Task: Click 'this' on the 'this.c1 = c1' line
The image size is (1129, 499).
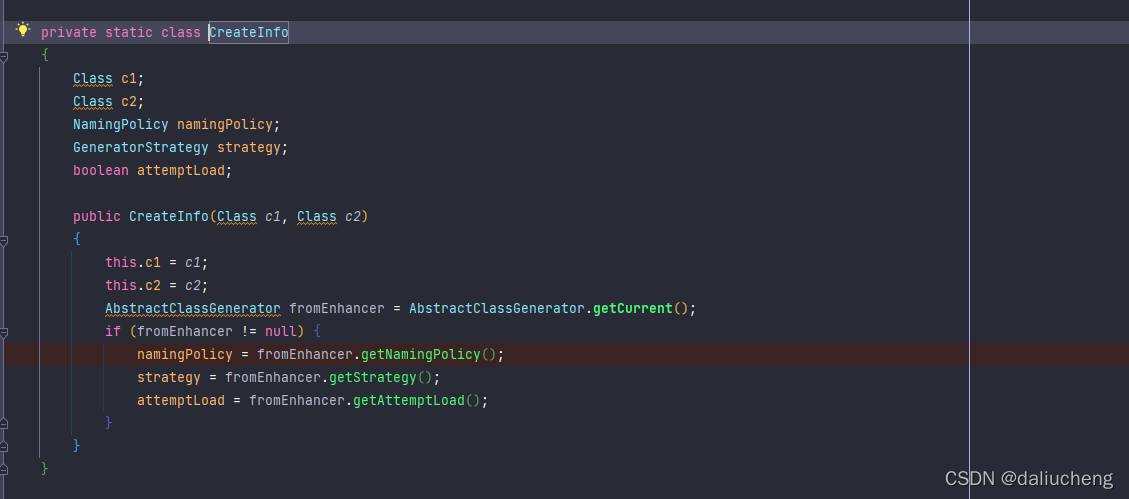Action: tap(121, 263)
